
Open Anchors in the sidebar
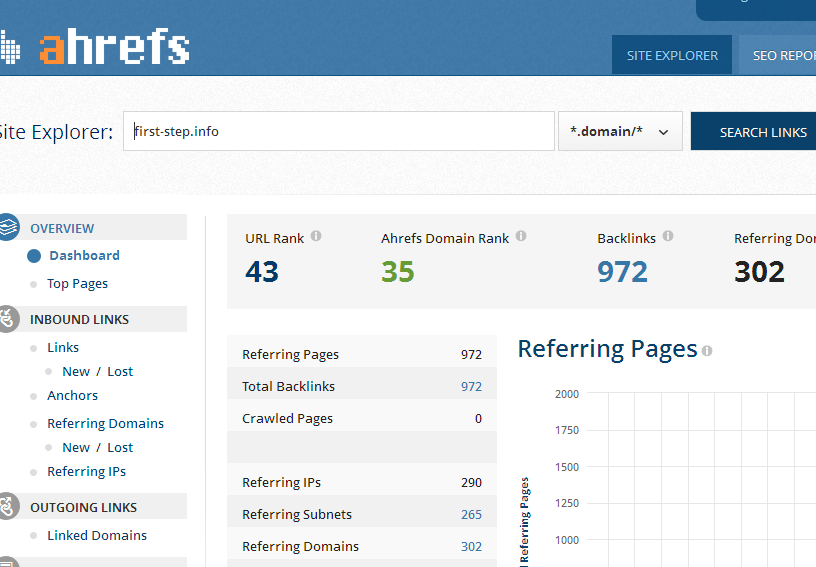[x=72, y=395]
